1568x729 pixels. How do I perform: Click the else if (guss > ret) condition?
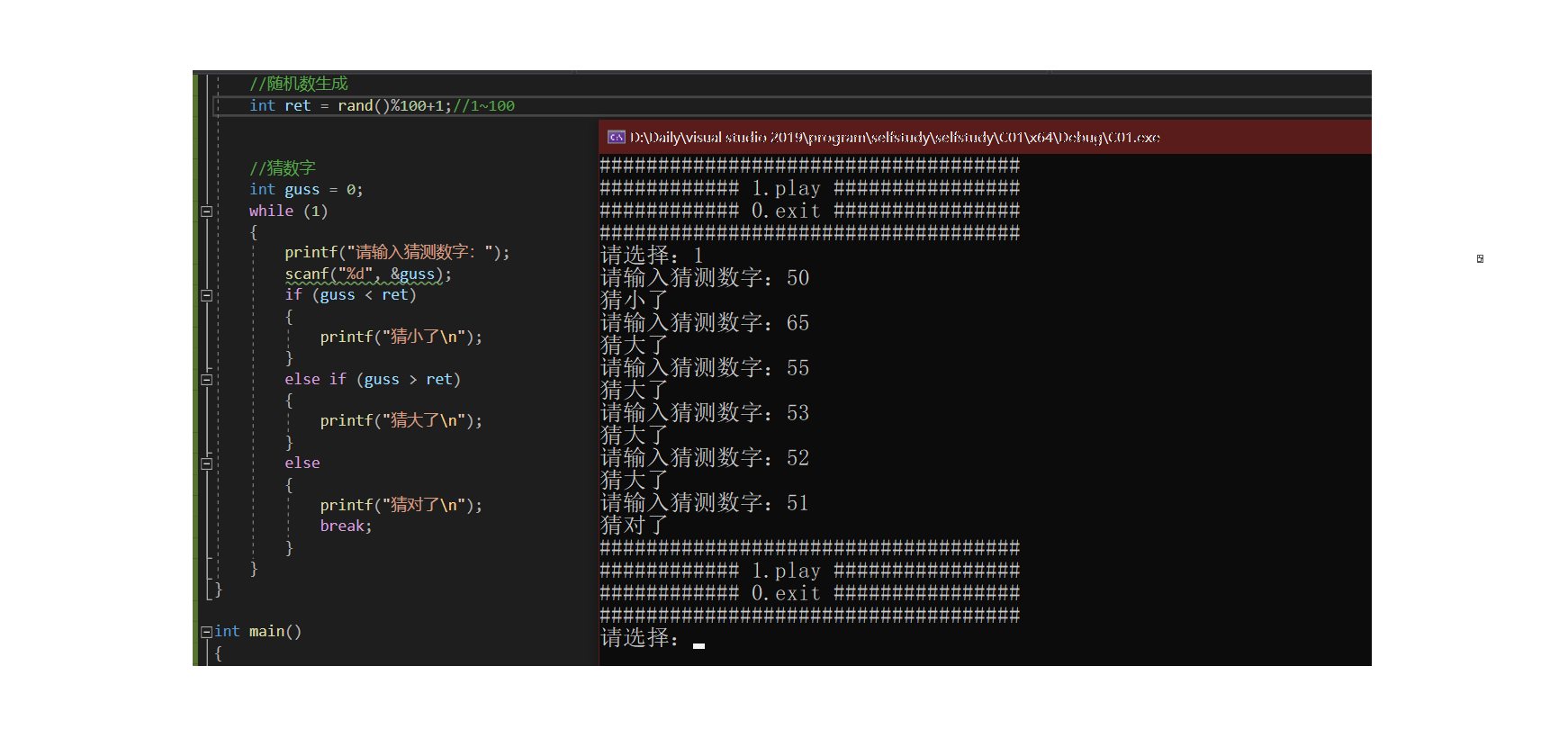click(x=373, y=380)
